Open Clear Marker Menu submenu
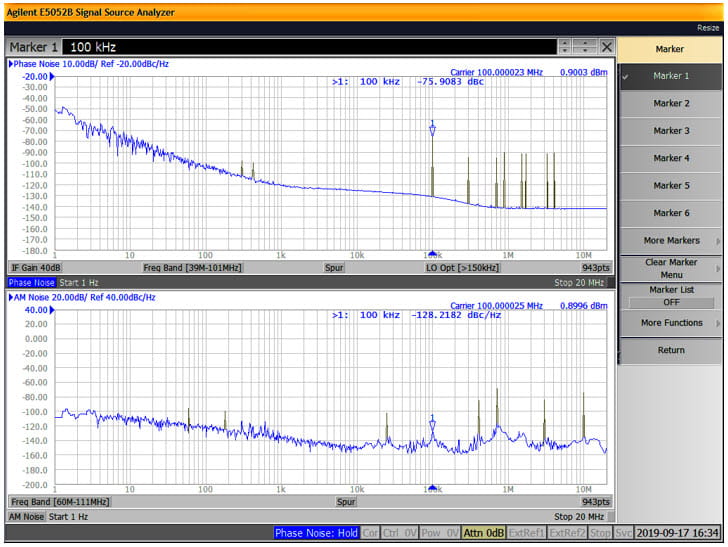The image size is (728, 547). pos(670,268)
